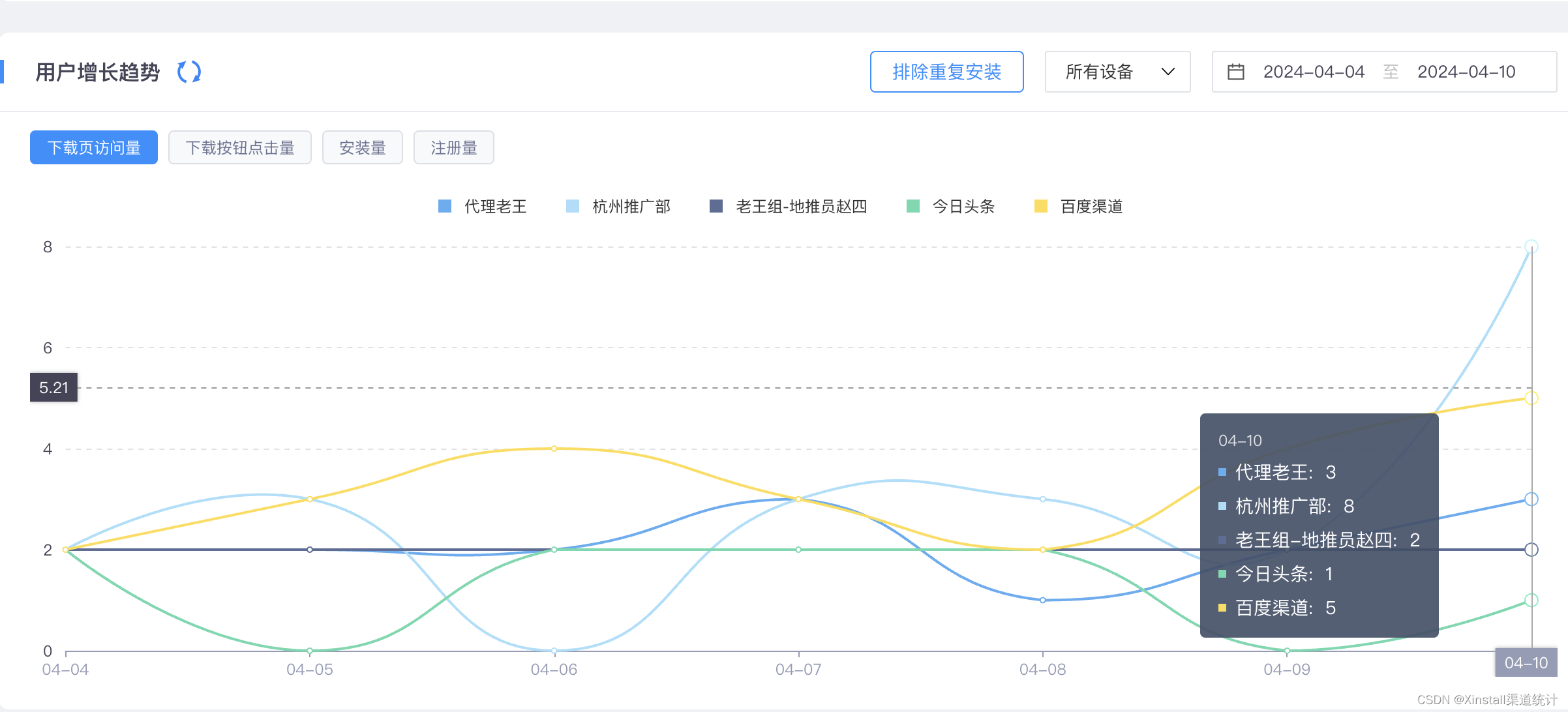Click the calendar icon in date range
Viewport: 1568px width, 712px height.
click(x=1236, y=72)
